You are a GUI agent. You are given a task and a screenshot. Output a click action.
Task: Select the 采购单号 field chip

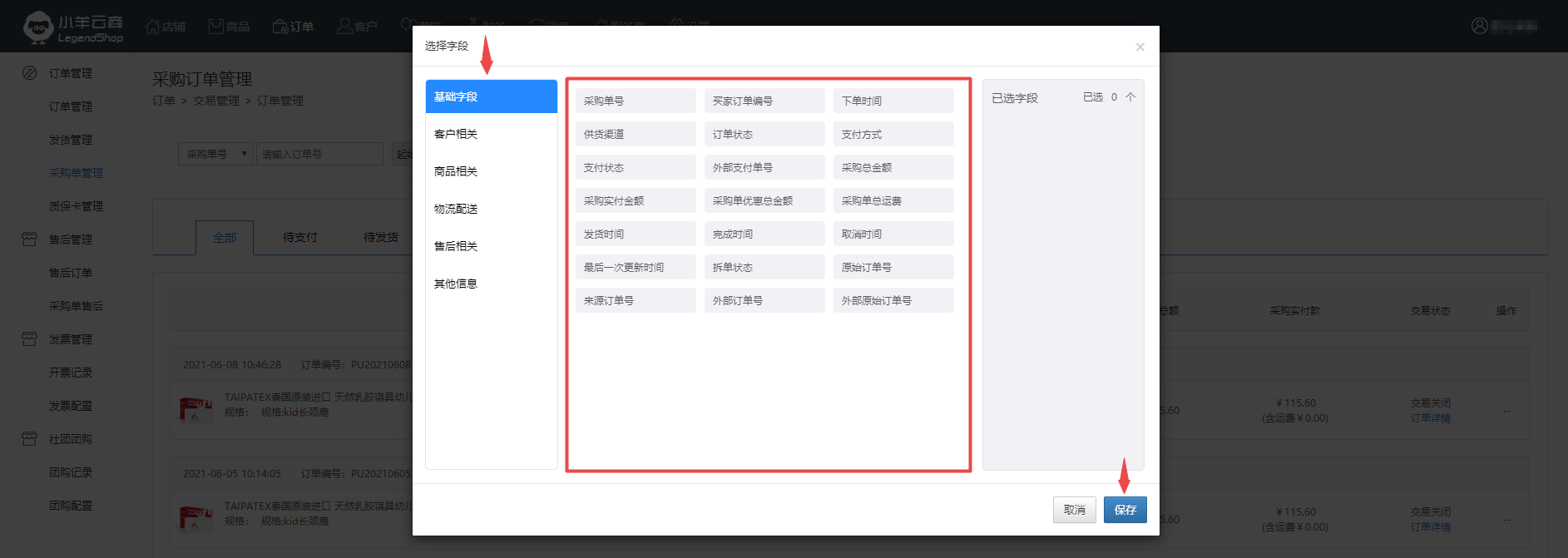coord(635,101)
